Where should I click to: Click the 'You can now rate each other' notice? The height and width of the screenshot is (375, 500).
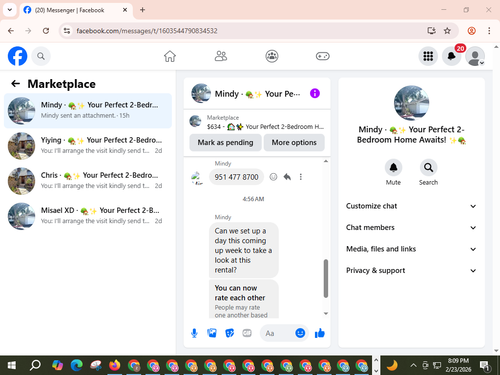click(x=243, y=299)
